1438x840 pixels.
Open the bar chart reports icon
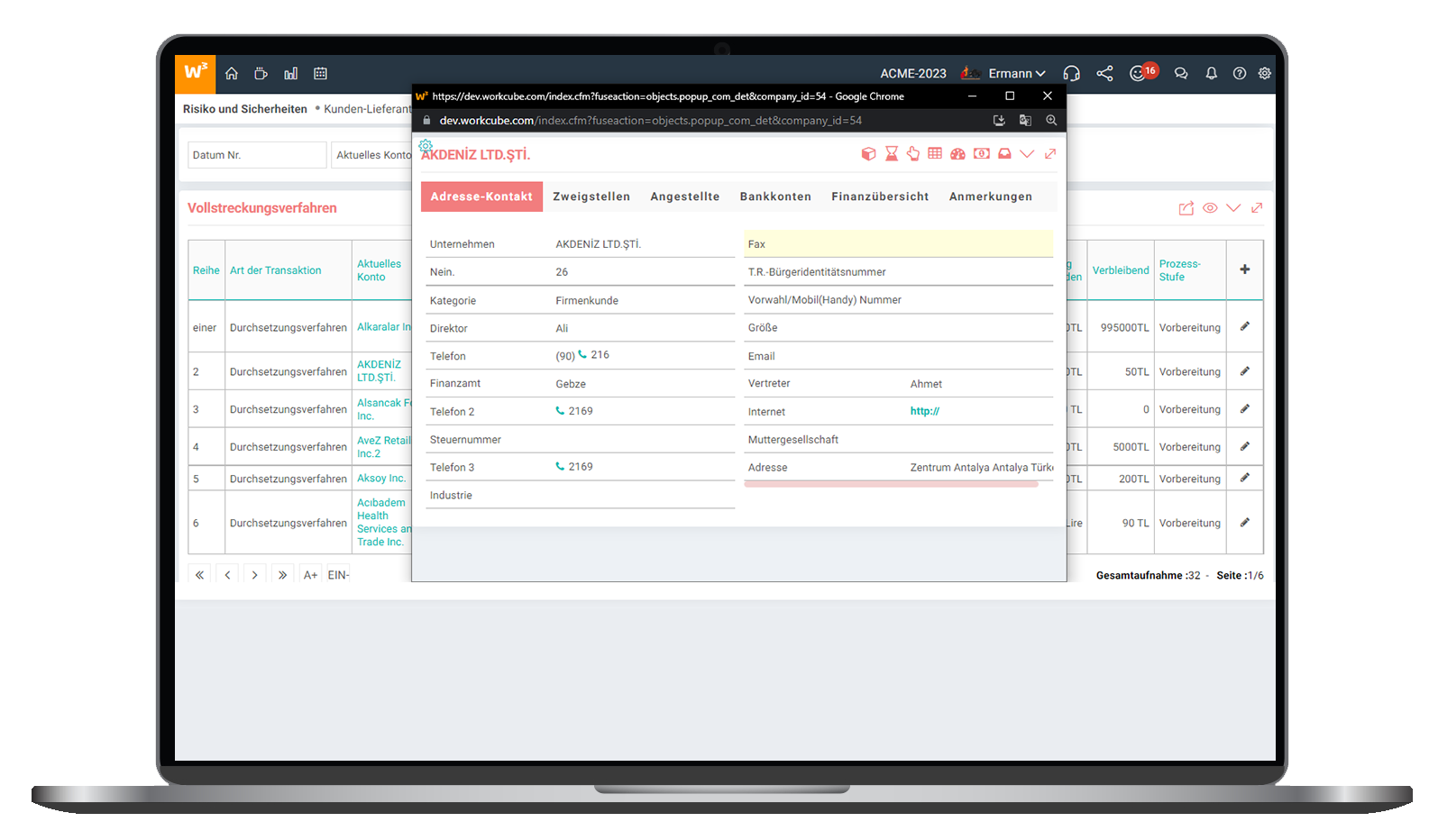[x=290, y=74]
